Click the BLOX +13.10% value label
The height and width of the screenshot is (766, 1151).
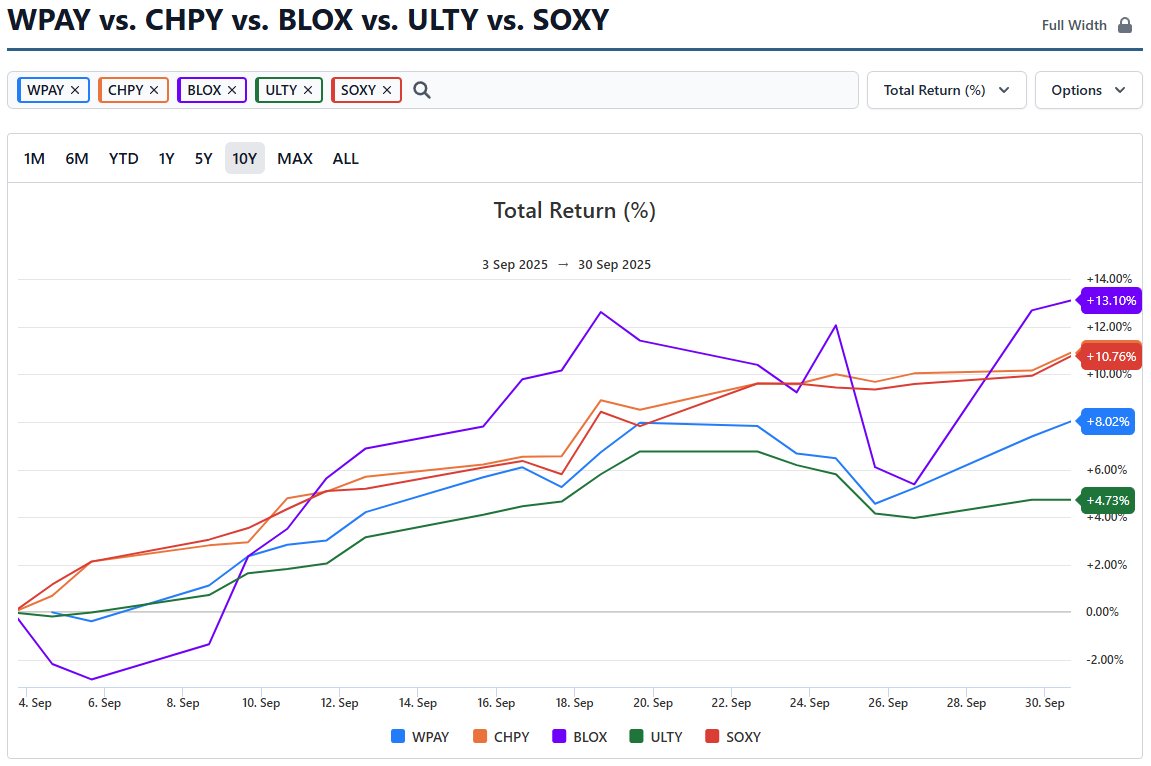[x=1111, y=300]
